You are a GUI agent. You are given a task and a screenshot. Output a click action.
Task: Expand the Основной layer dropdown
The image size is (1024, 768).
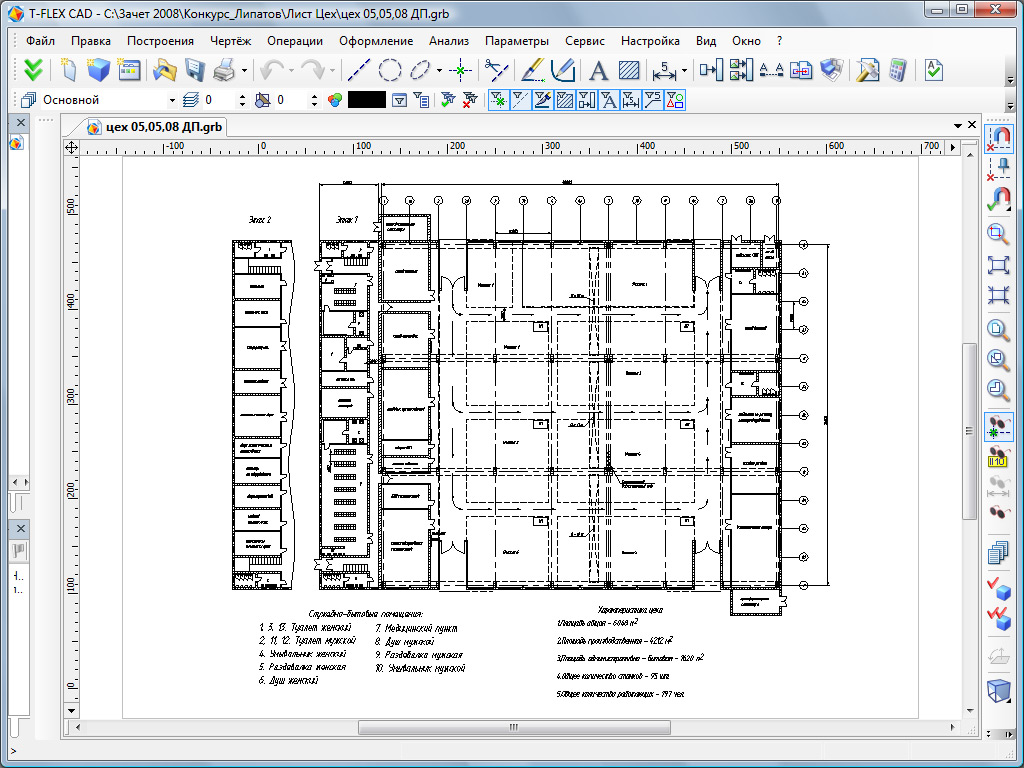[x=172, y=100]
